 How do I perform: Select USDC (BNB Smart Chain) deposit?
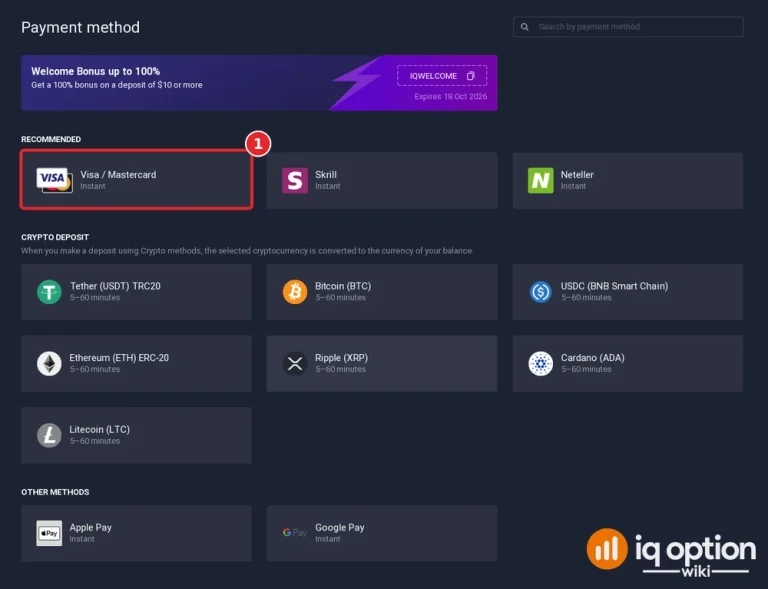coord(627,292)
